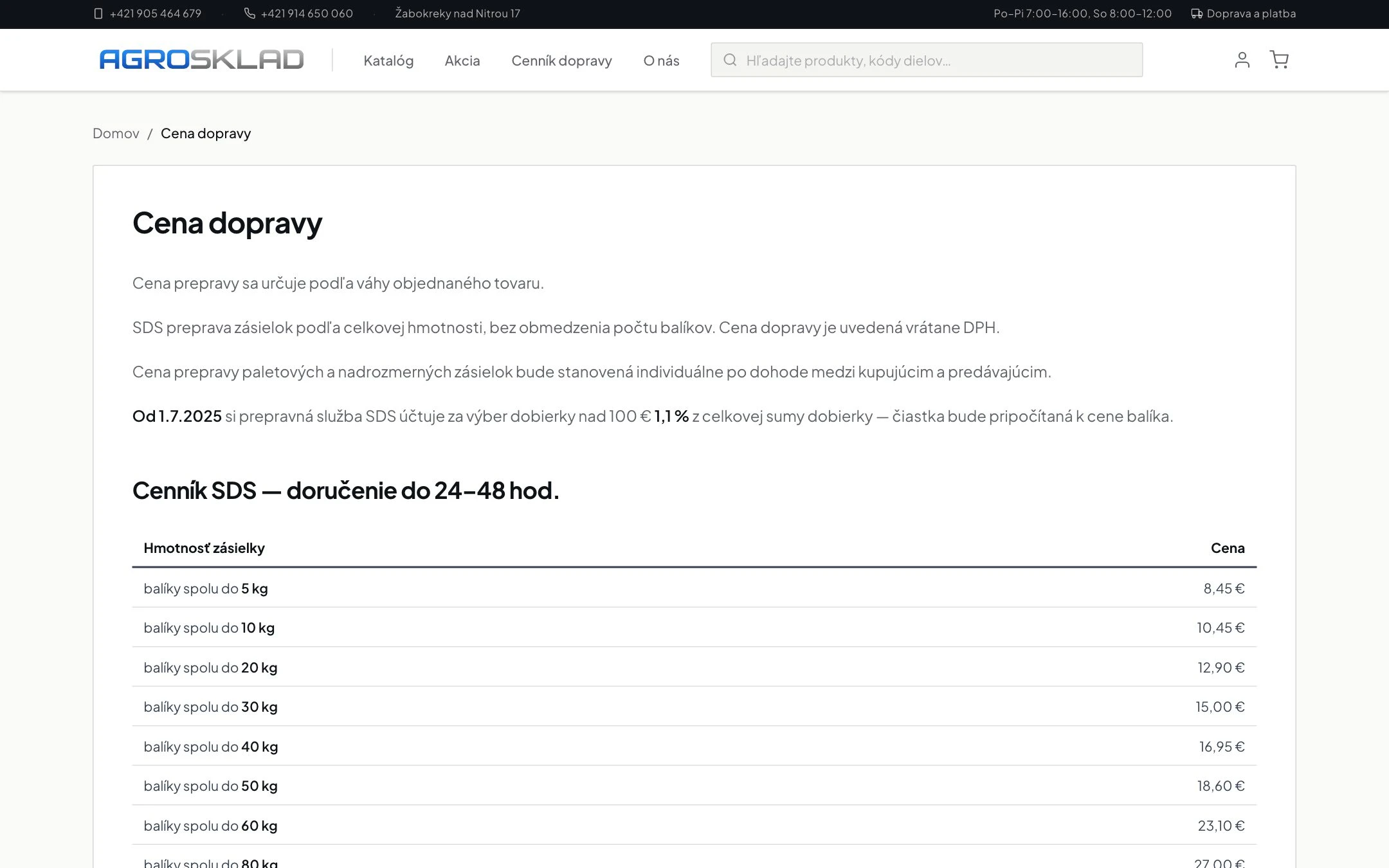The image size is (1389, 868).
Task: Click heading Cenník SDS — doručenie do 24–48 hod.
Action: click(346, 491)
